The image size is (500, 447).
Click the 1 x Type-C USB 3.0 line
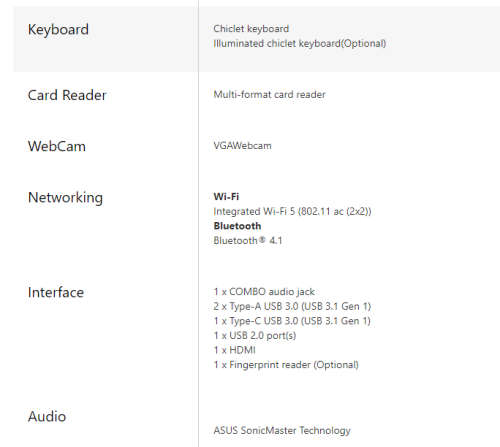(x=292, y=321)
